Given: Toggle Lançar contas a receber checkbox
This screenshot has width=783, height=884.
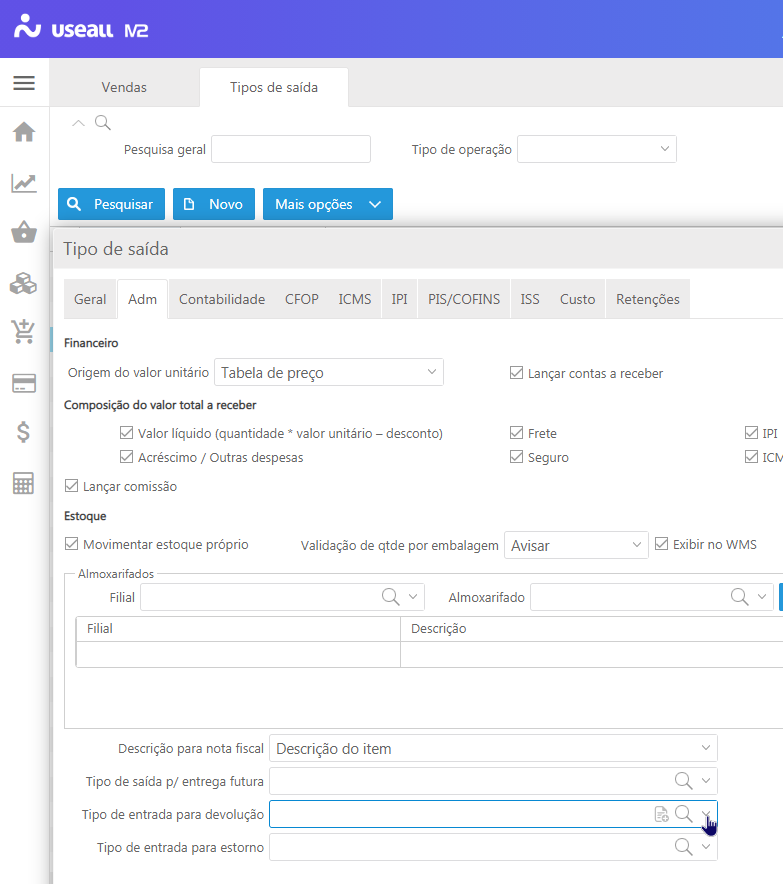Looking at the screenshot, I should (x=516, y=373).
